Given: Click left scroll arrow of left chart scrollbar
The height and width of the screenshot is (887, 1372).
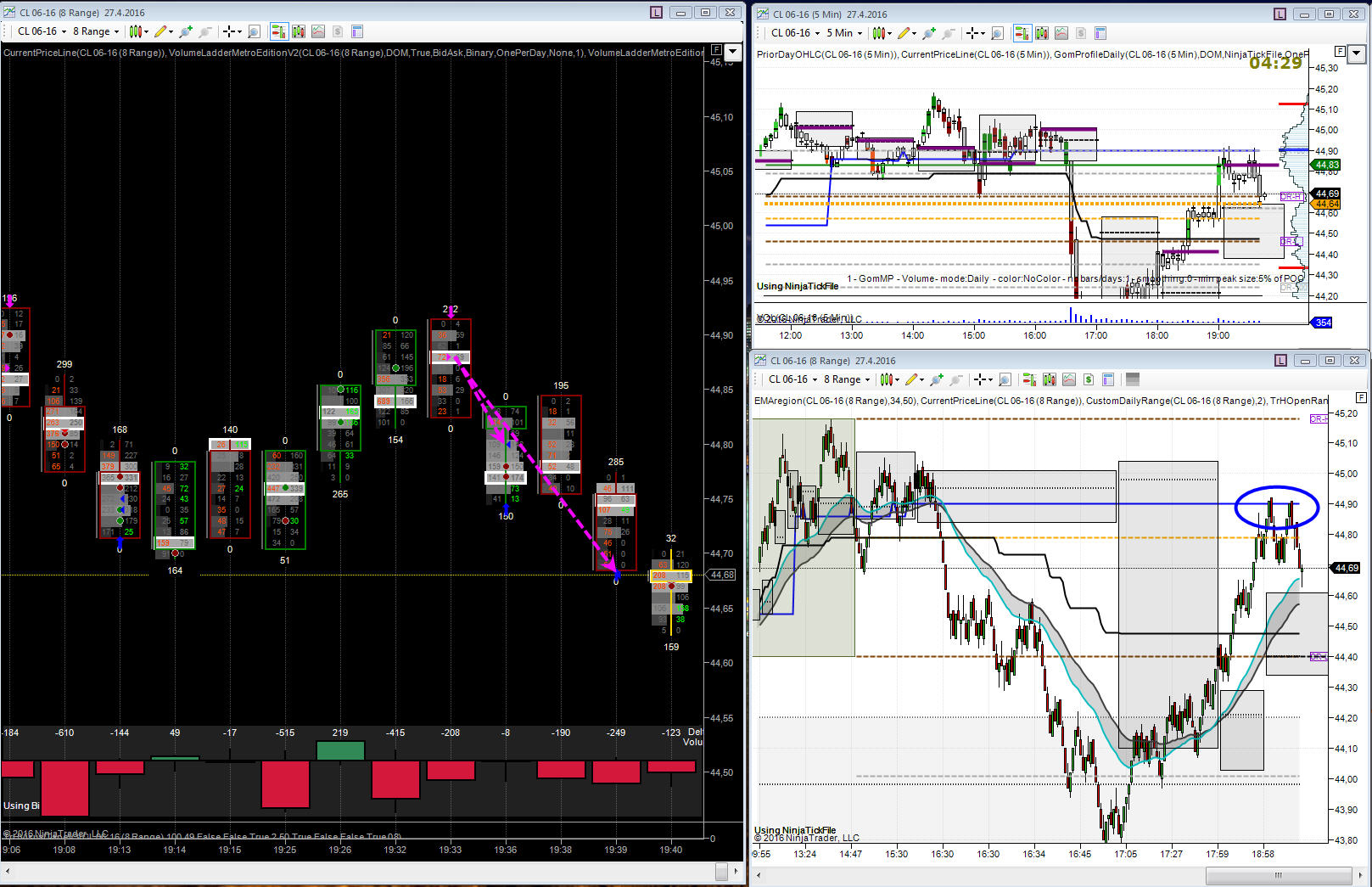Looking at the screenshot, I should (8, 872).
